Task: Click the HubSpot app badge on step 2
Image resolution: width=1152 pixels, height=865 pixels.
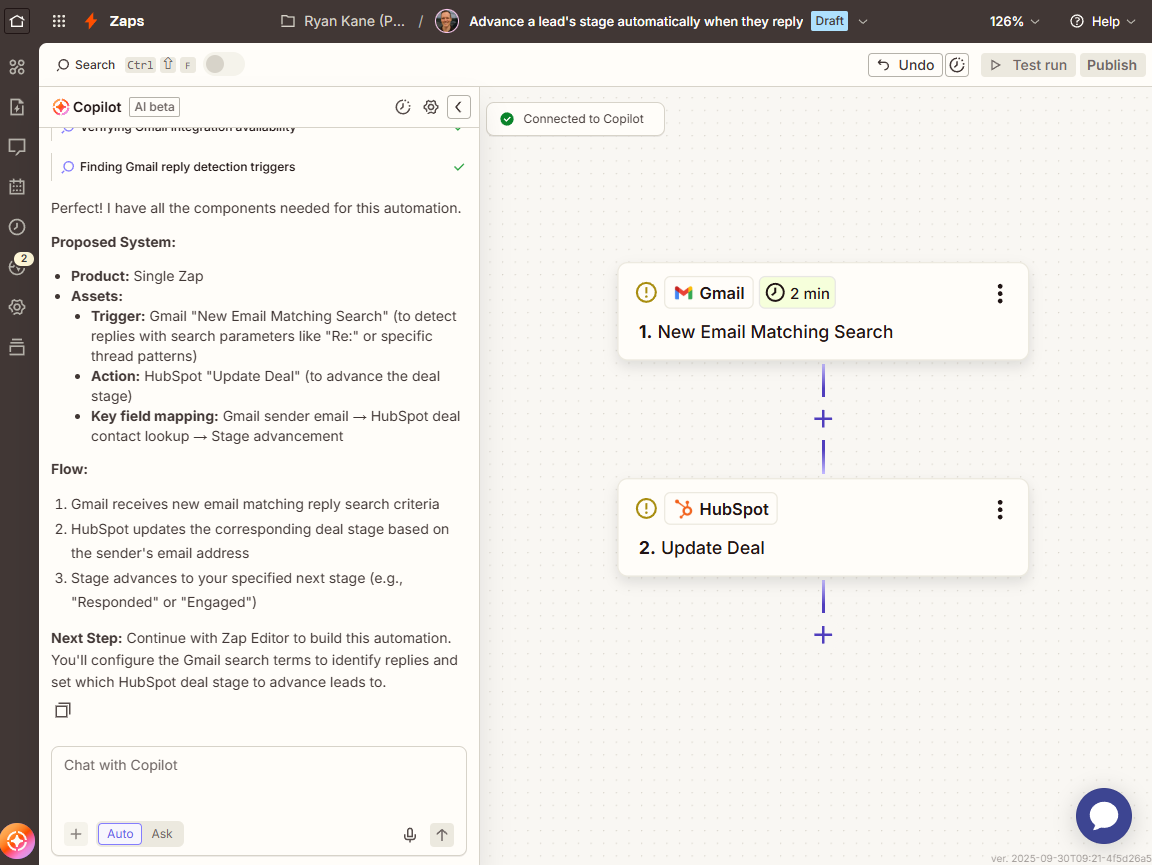Action: [721, 509]
